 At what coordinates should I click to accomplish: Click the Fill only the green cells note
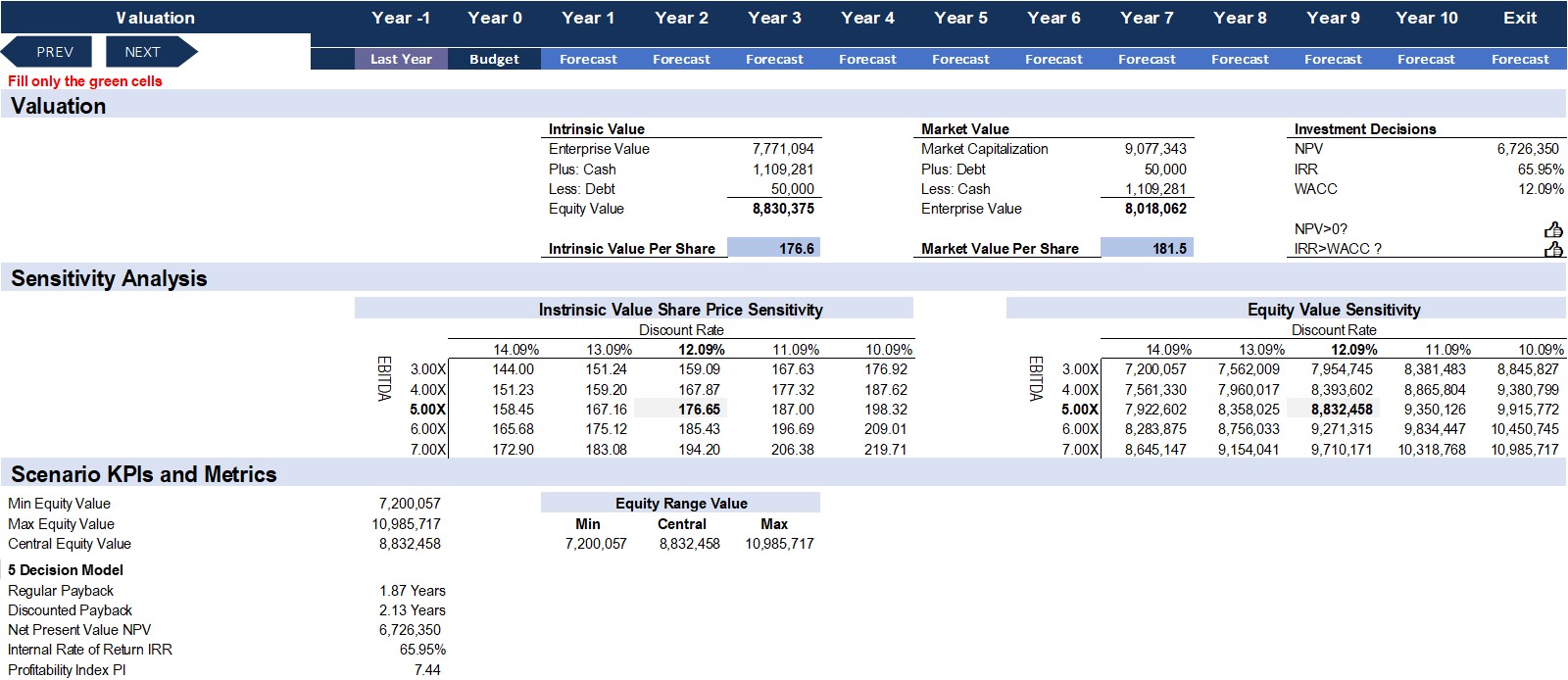[x=85, y=81]
